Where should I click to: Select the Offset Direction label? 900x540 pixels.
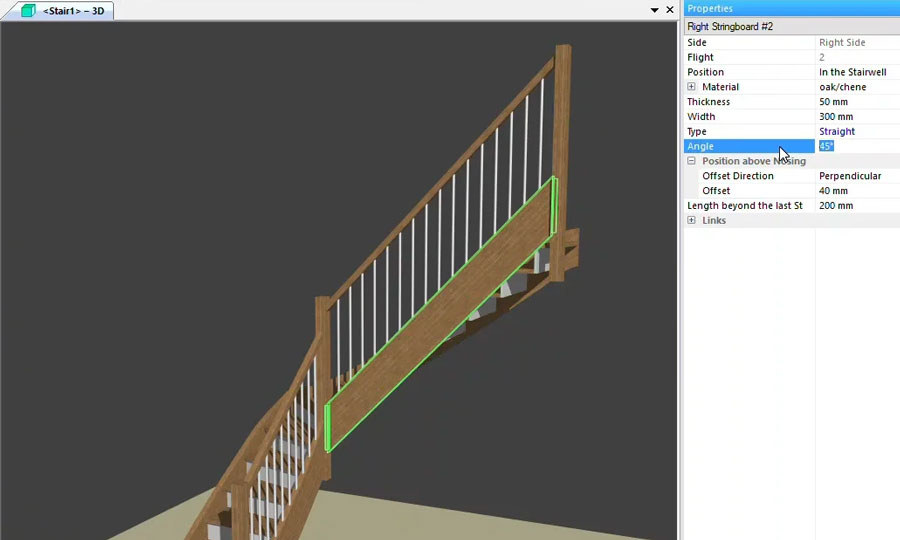coord(738,176)
